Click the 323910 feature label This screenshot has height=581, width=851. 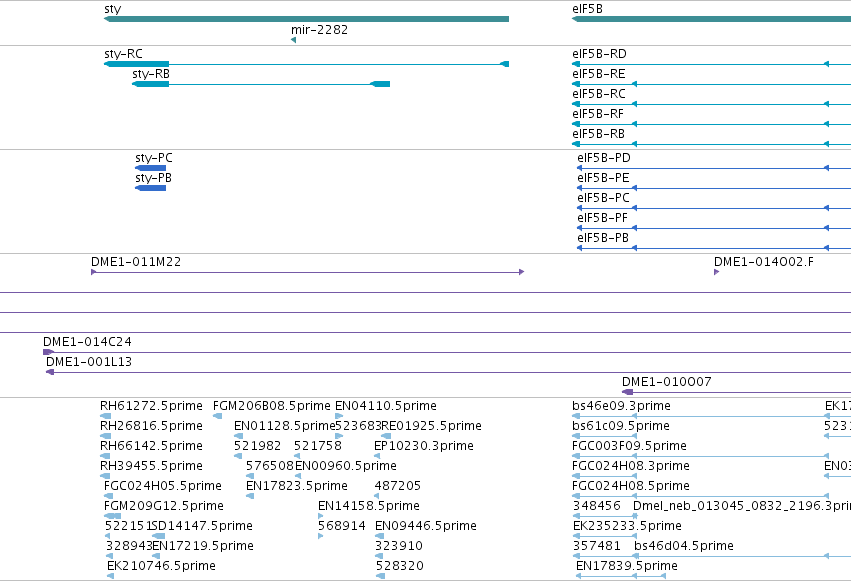click(x=399, y=546)
